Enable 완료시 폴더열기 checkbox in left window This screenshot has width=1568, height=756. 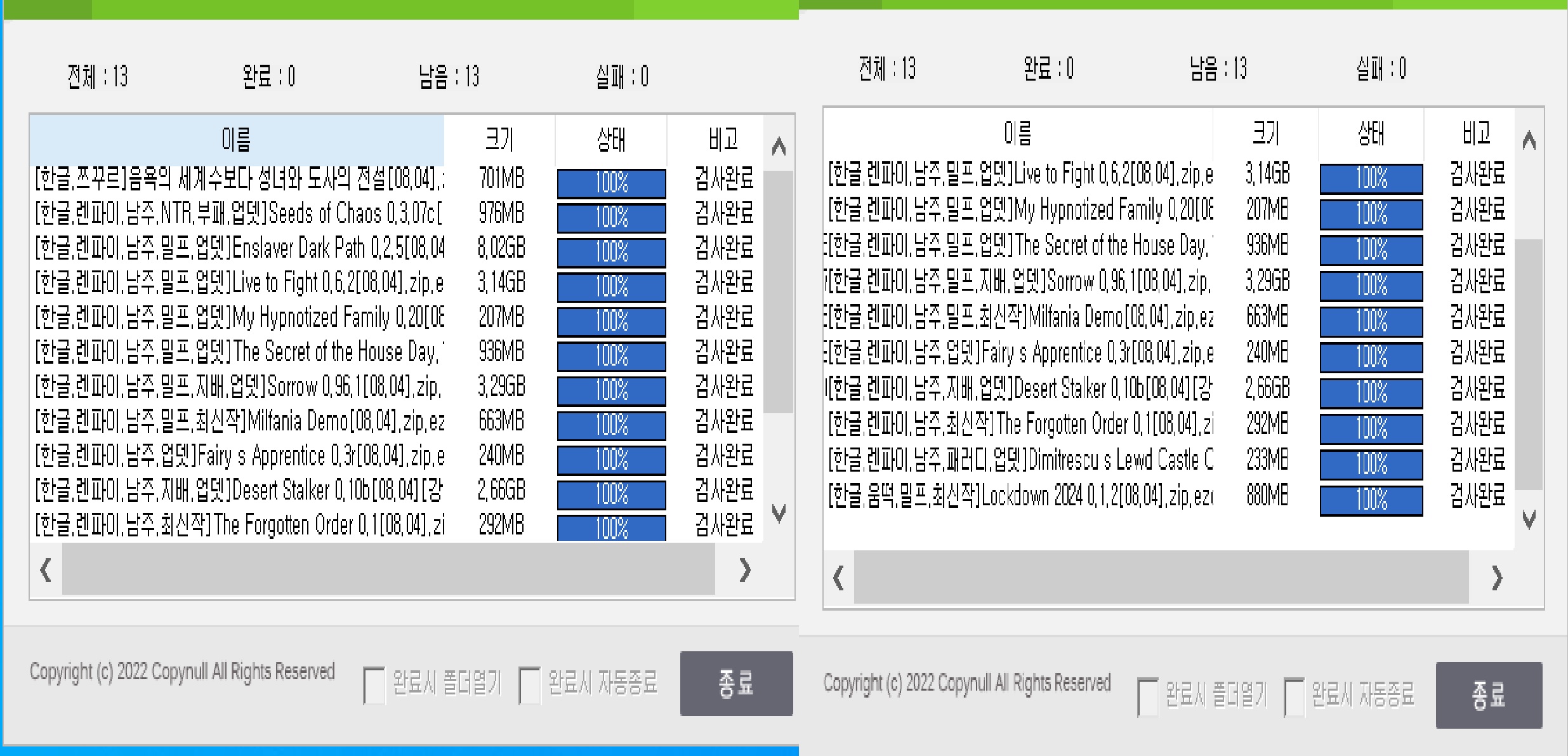tap(374, 685)
